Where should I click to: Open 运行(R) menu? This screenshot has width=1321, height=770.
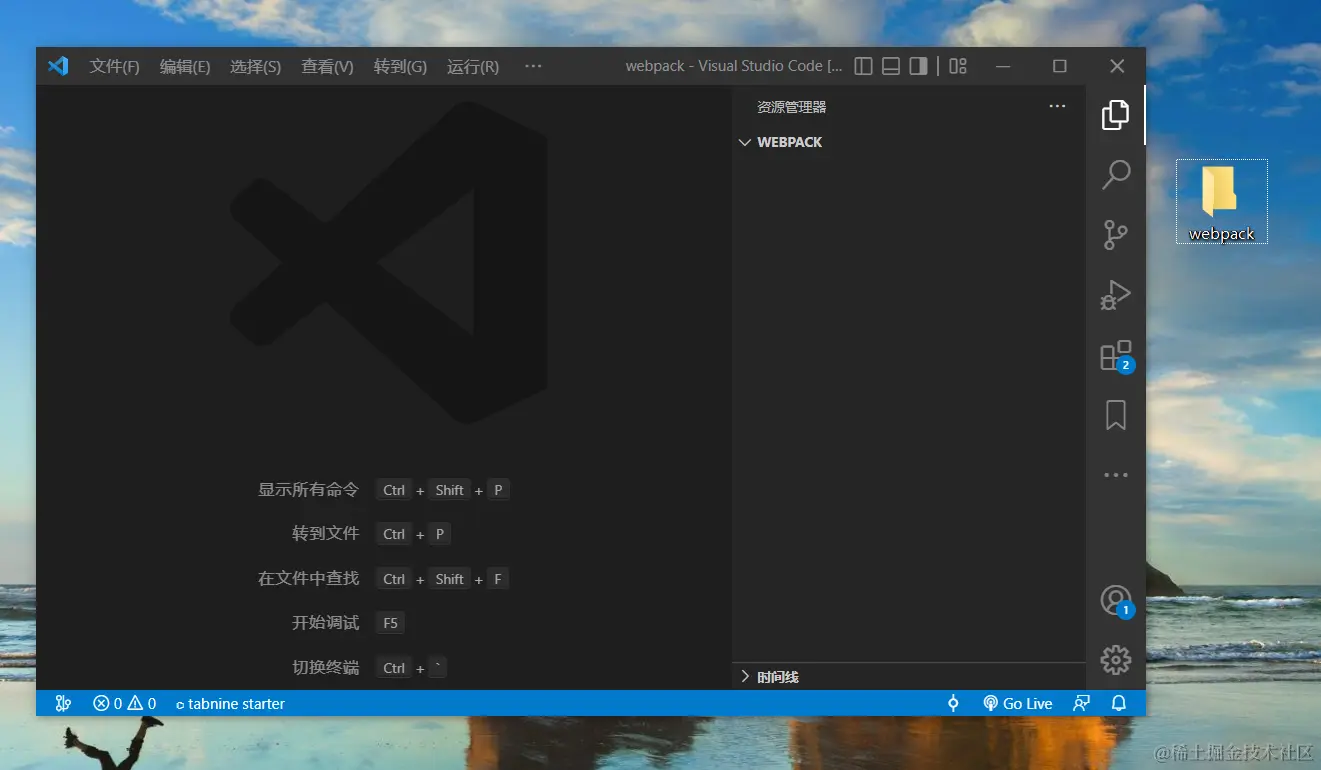[x=473, y=66]
